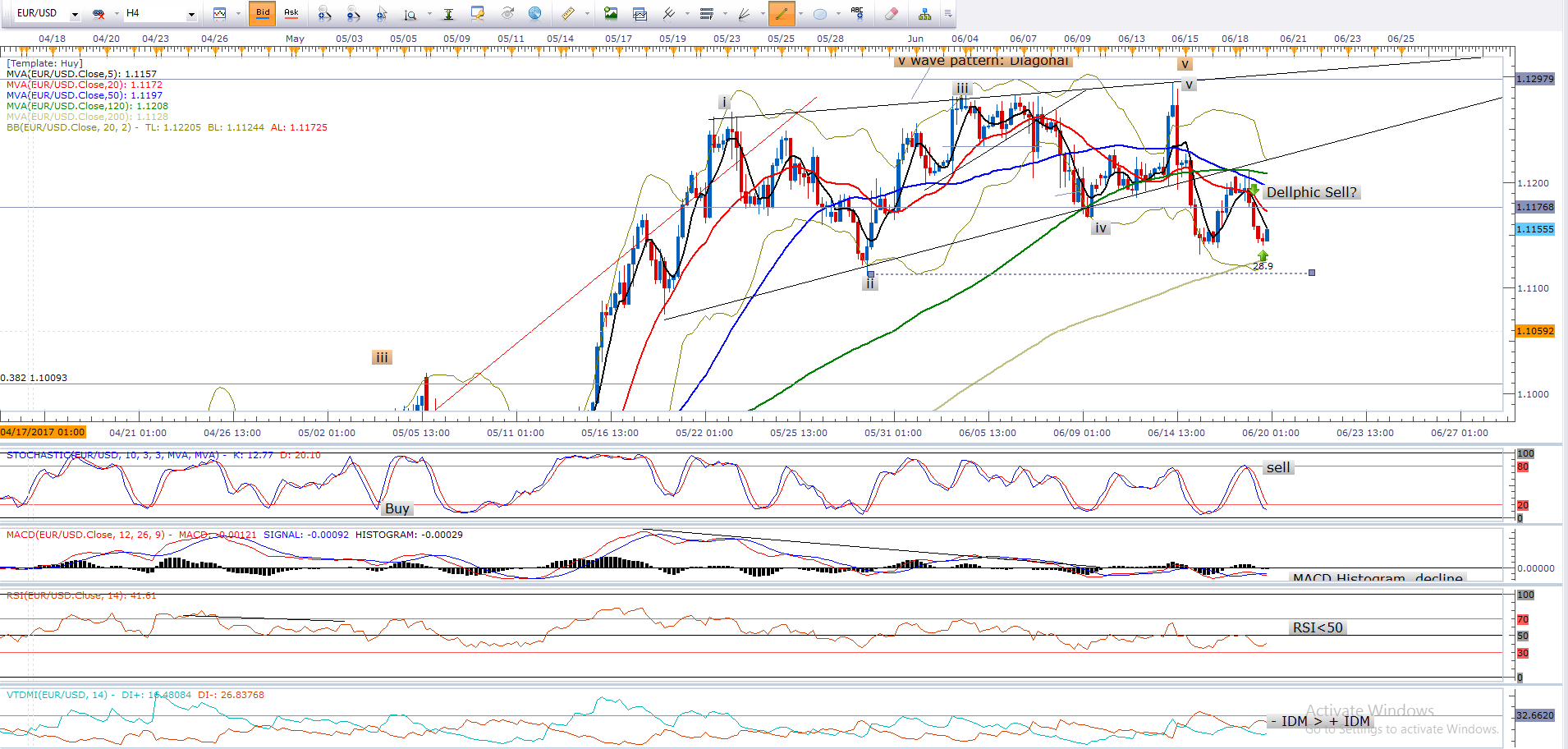Click the 'Dellphic Sell?' chart label
This screenshot has height=749, width=1568.
1311,192
